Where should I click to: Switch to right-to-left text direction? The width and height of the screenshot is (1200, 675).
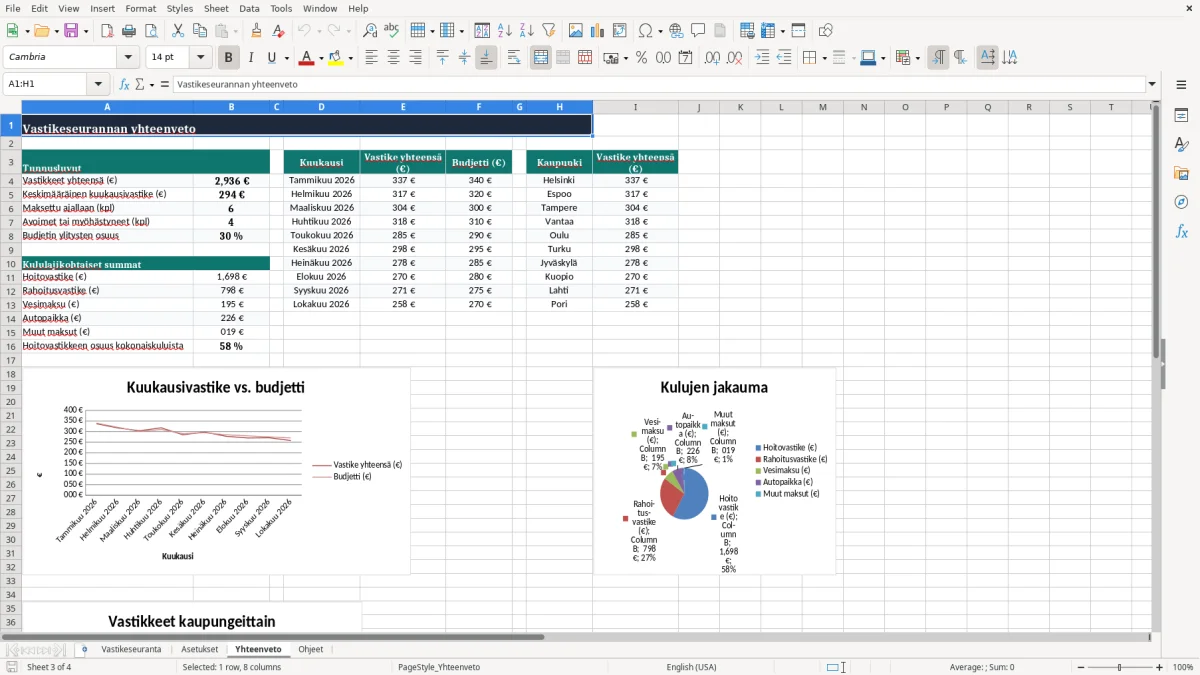[x=960, y=58]
